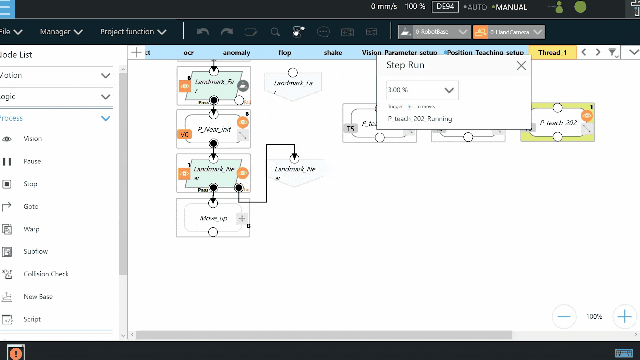Switch to the Thread 1 tab
The height and width of the screenshot is (360, 640).
pos(552,52)
